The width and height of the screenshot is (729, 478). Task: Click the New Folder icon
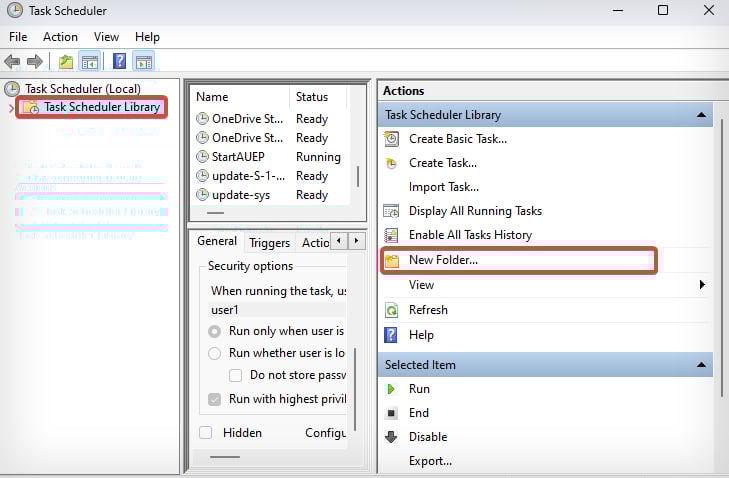point(392,261)
